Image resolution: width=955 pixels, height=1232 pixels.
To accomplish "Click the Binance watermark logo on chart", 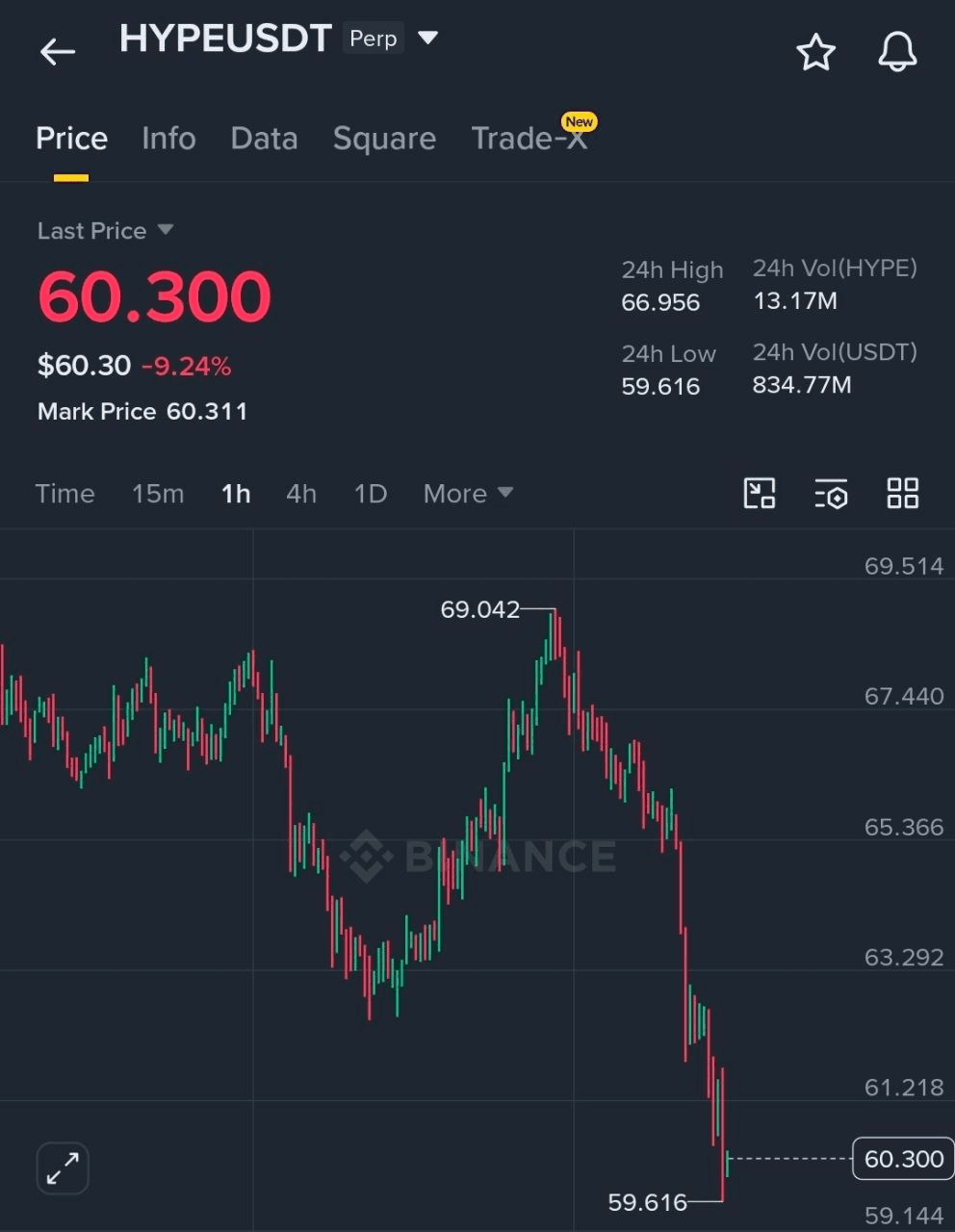I will [x=477, y=856].
